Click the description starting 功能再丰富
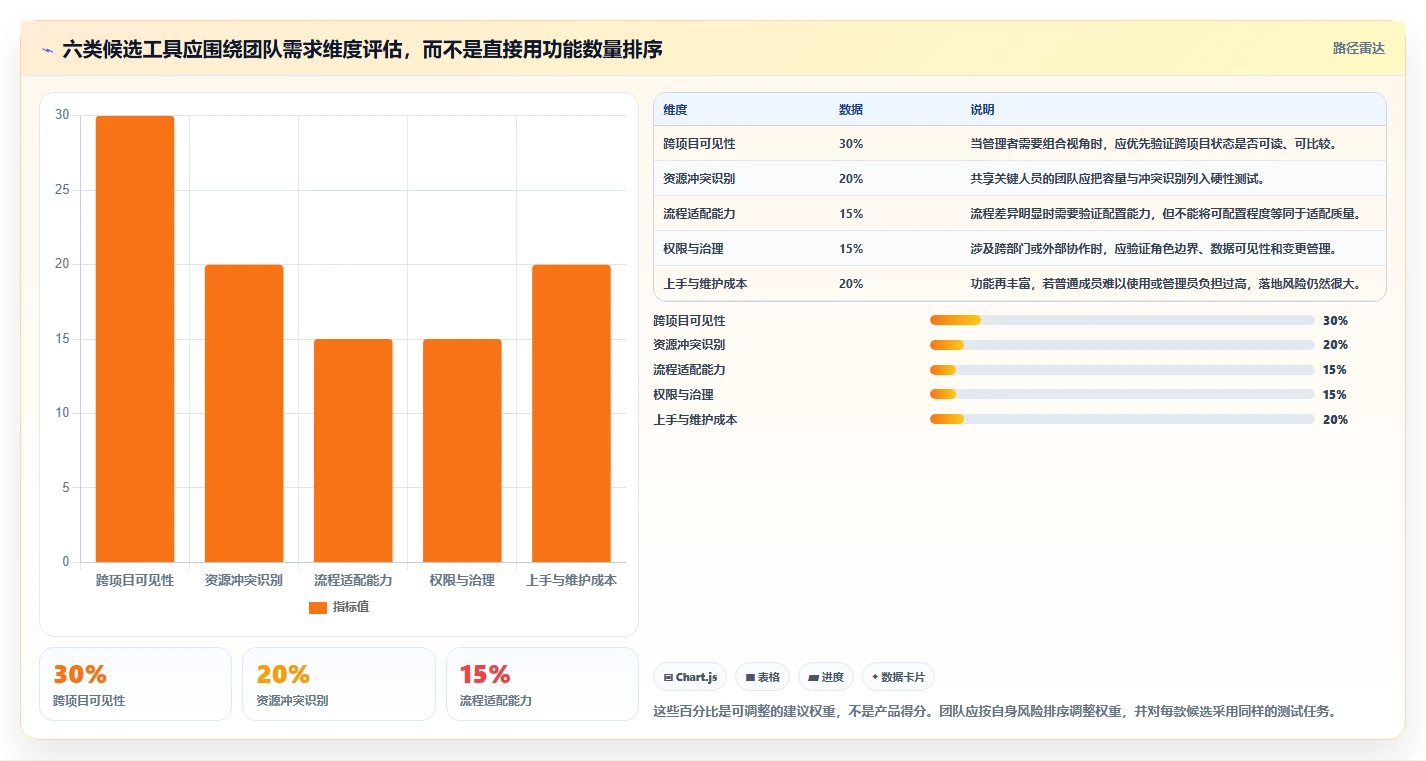The image size is (1426, 761). [1165, 284]
